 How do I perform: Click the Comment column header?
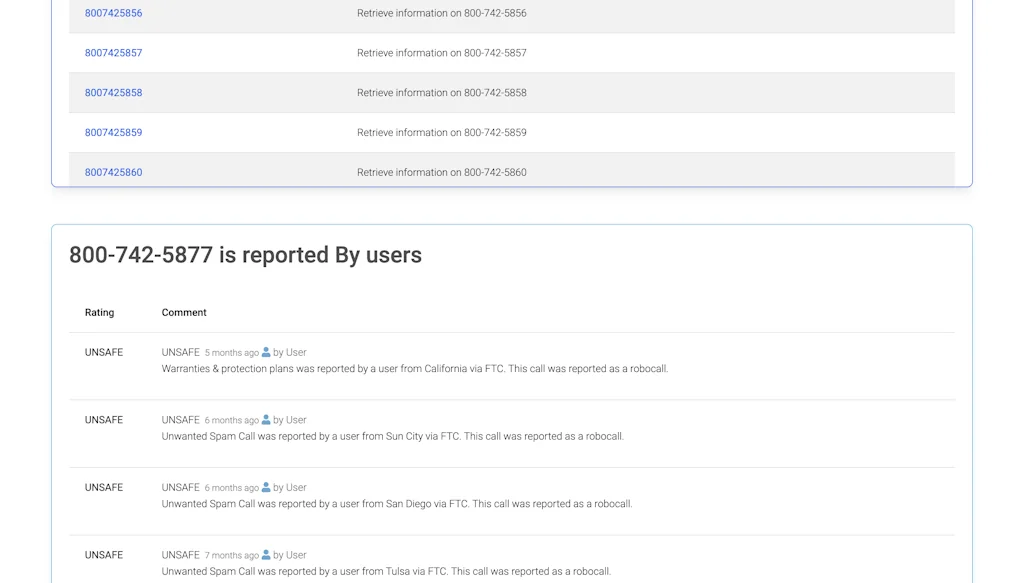(x=184, y=312)
